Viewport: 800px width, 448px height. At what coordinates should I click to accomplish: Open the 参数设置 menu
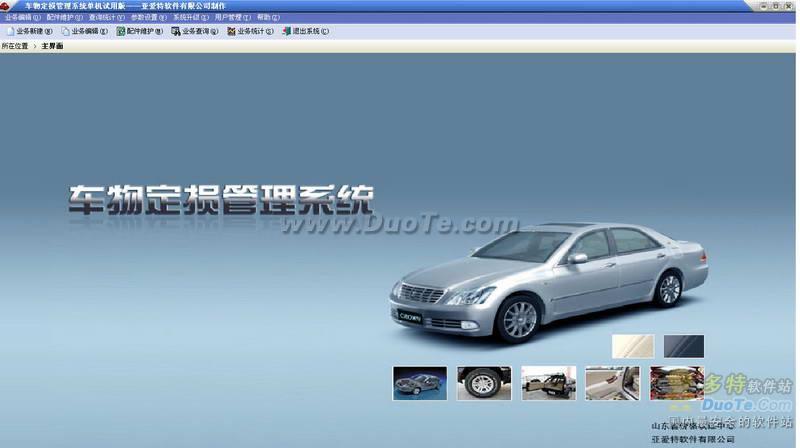[148, 17]
